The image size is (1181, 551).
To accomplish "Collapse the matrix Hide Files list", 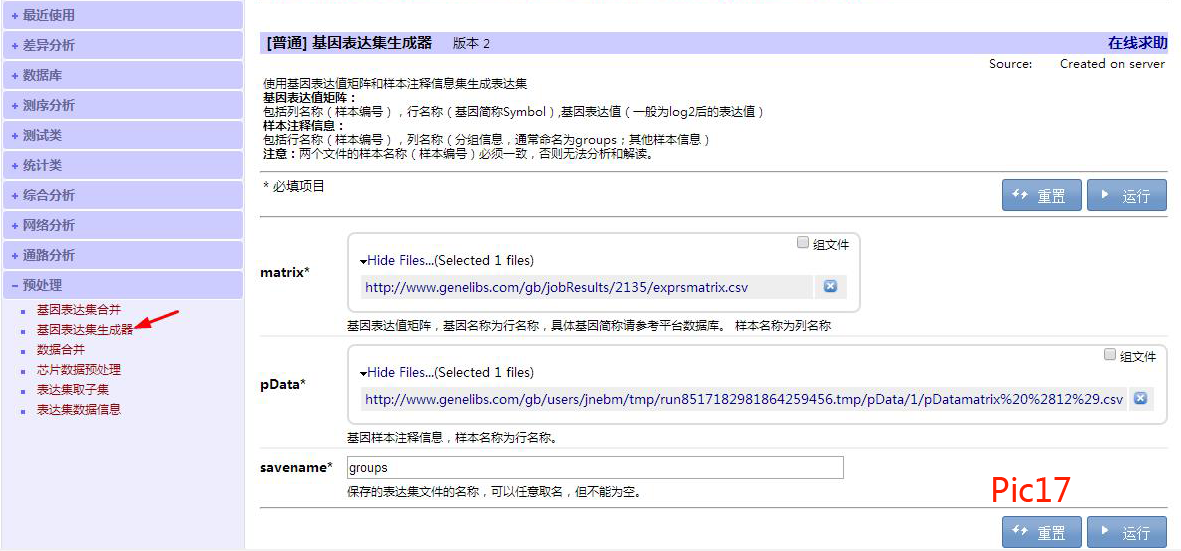I will [397, 260].
